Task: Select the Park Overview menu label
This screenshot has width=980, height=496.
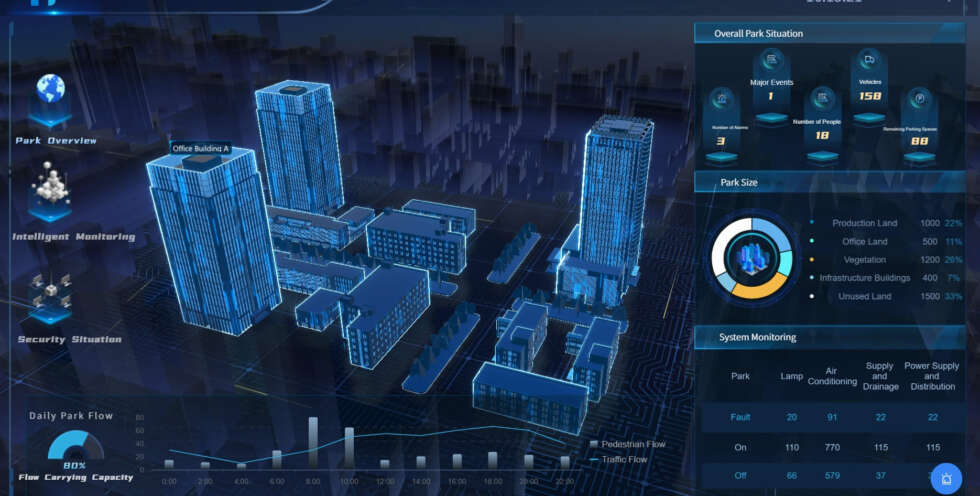Action: 56,141
